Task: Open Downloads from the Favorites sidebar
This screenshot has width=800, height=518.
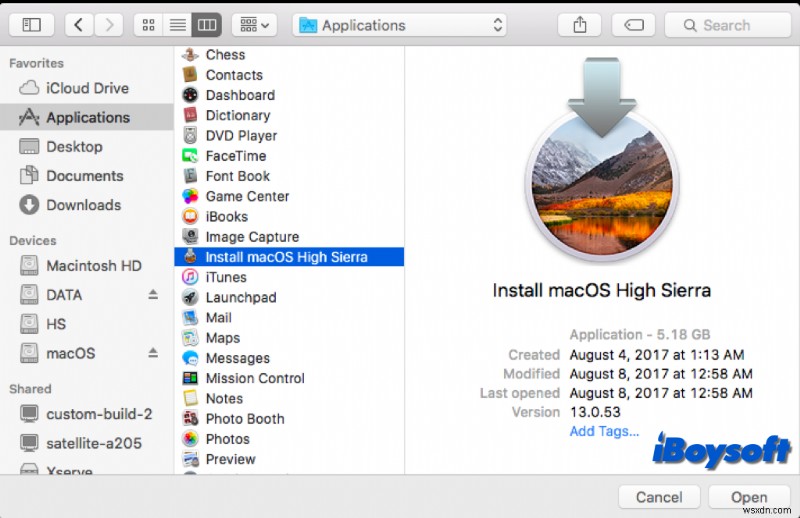Action: tap(87, 205)
